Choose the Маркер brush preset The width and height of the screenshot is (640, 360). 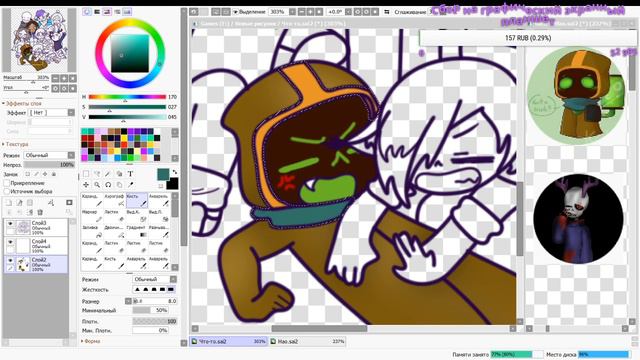(92, 216)
